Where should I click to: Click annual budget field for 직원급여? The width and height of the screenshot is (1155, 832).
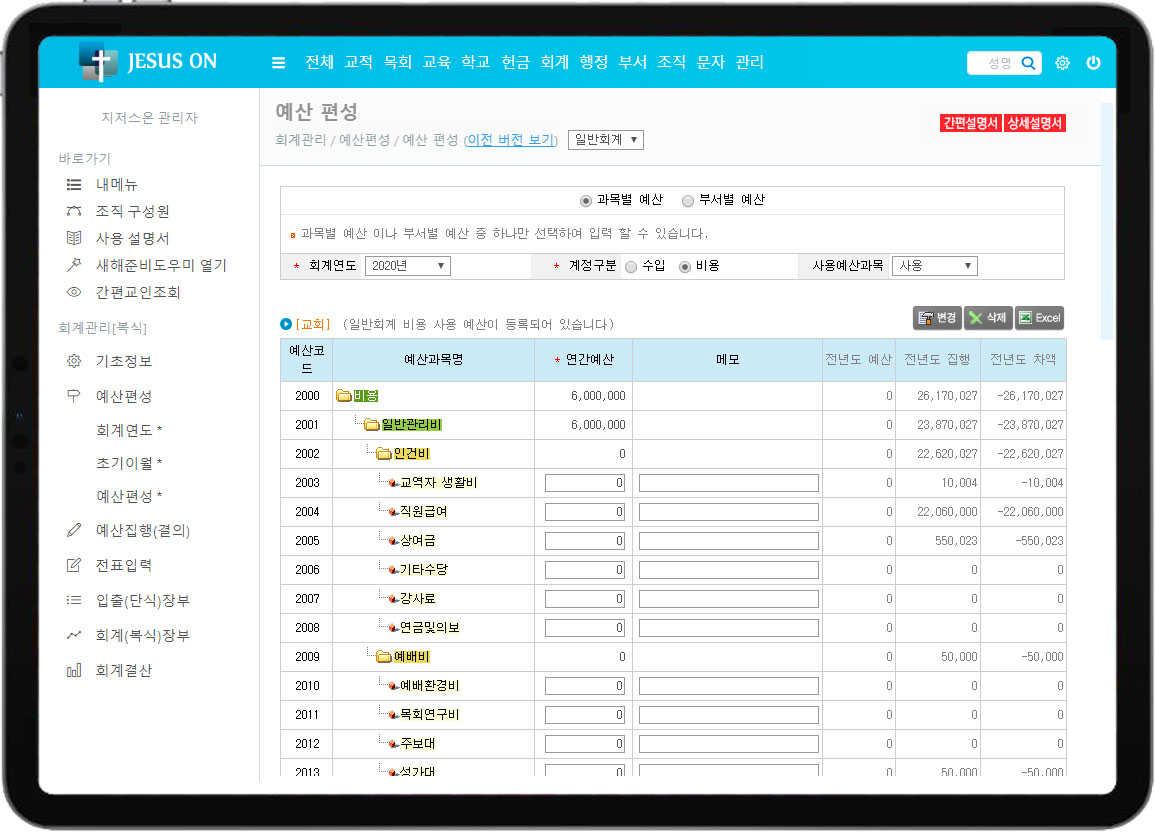(x=585, y=512)
